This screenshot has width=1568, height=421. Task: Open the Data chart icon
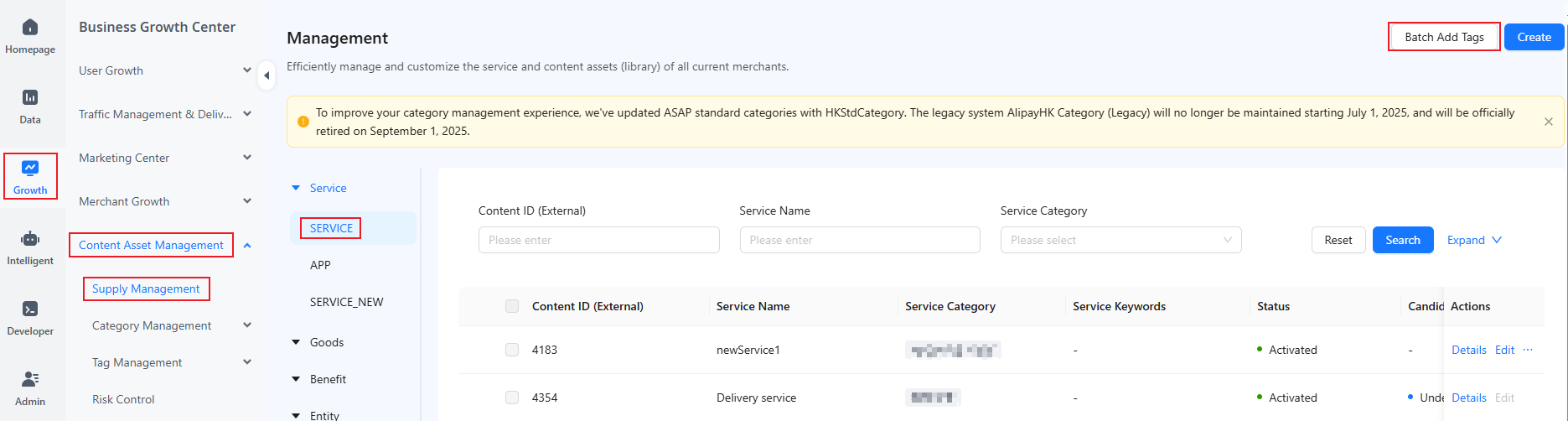coord(30,97)
